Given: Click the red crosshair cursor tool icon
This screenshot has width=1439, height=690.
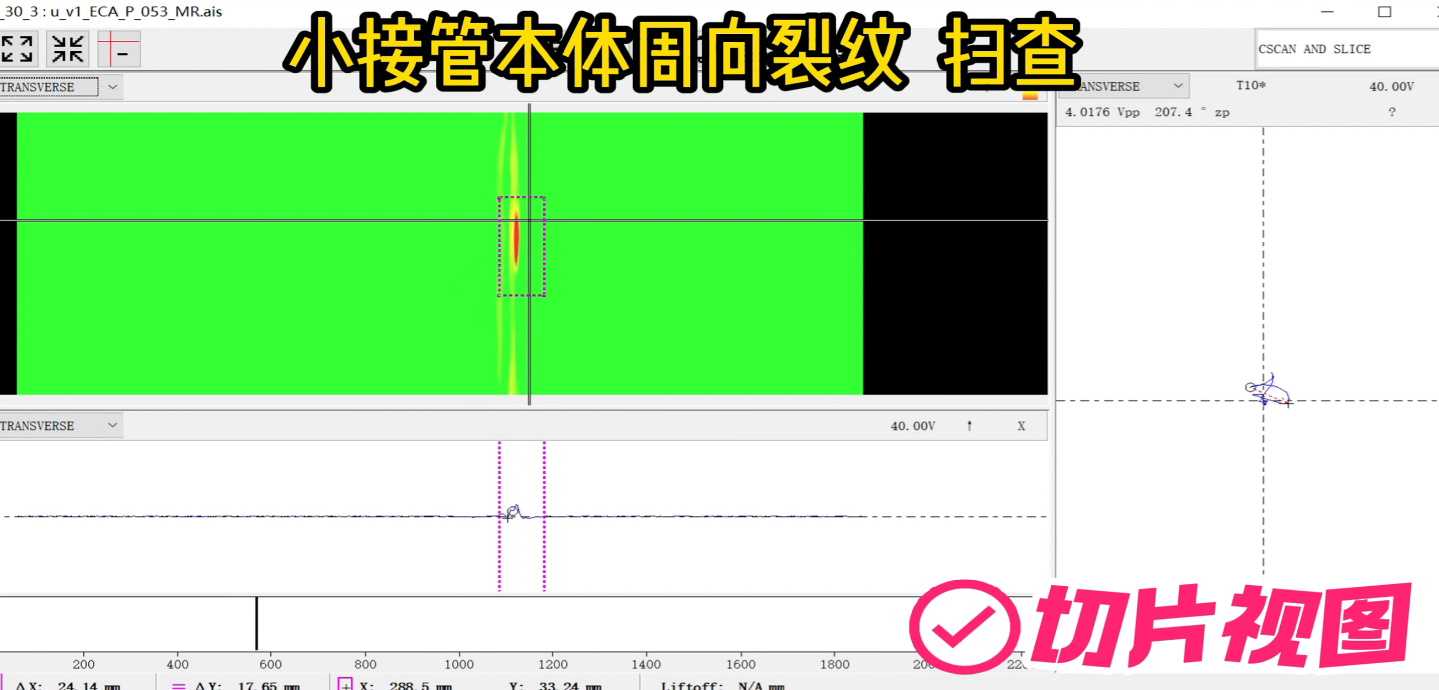Looking at the screenshot, I should [119, 49].
